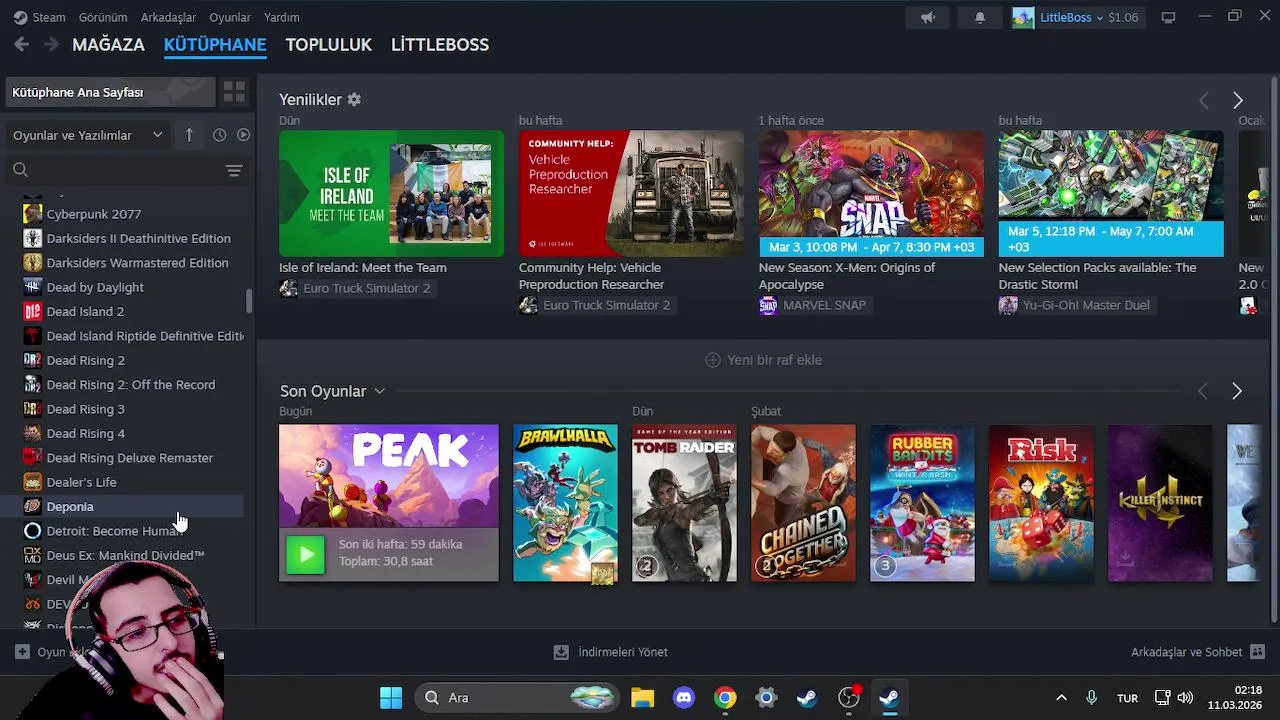Open the Chained Together game cover
Image resolution: width=1280 pixels, height=720 pixels.
coord(804,503)
